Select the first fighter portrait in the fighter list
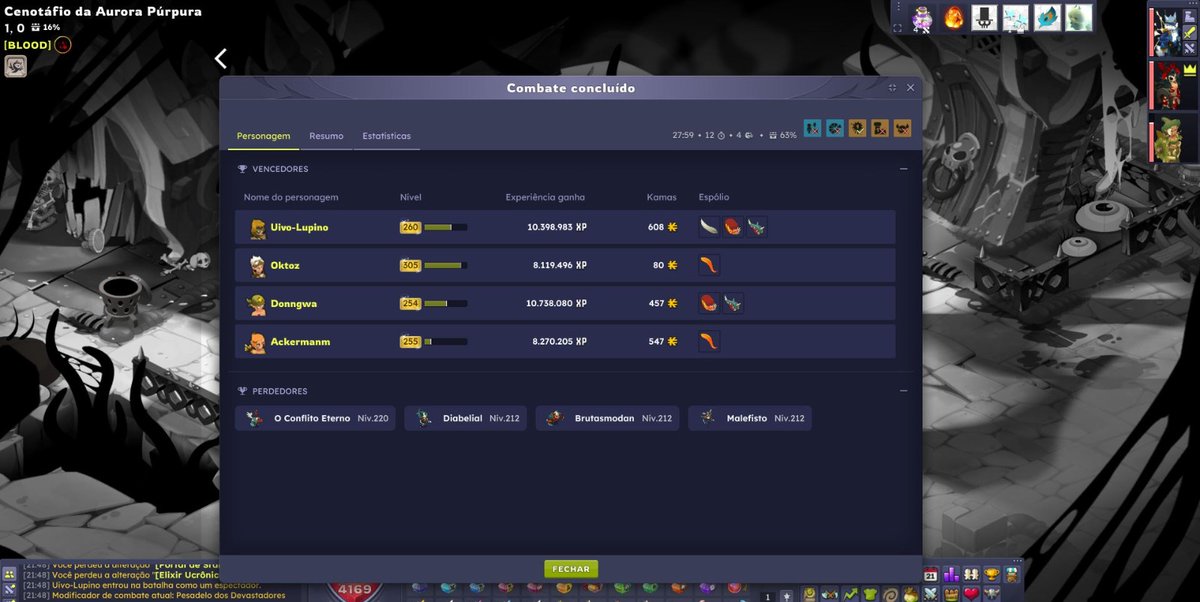This screenshot has height=602, width=1200. pos(1165,33)
